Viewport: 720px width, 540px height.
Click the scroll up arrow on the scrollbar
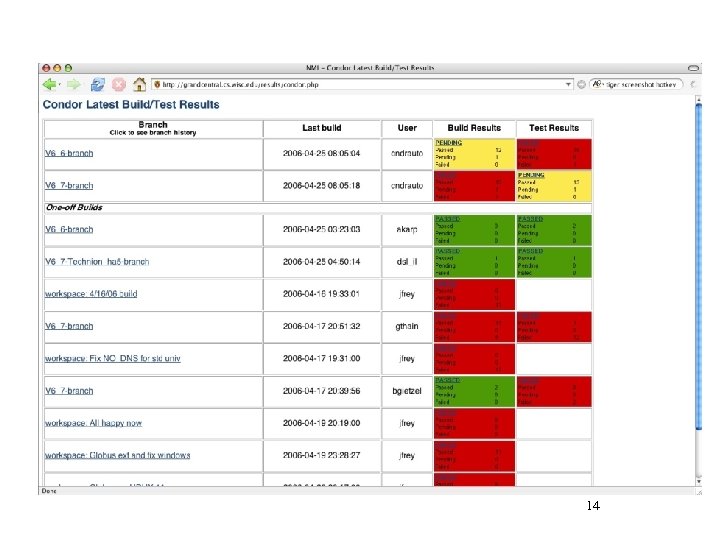[x=698, y=99]
